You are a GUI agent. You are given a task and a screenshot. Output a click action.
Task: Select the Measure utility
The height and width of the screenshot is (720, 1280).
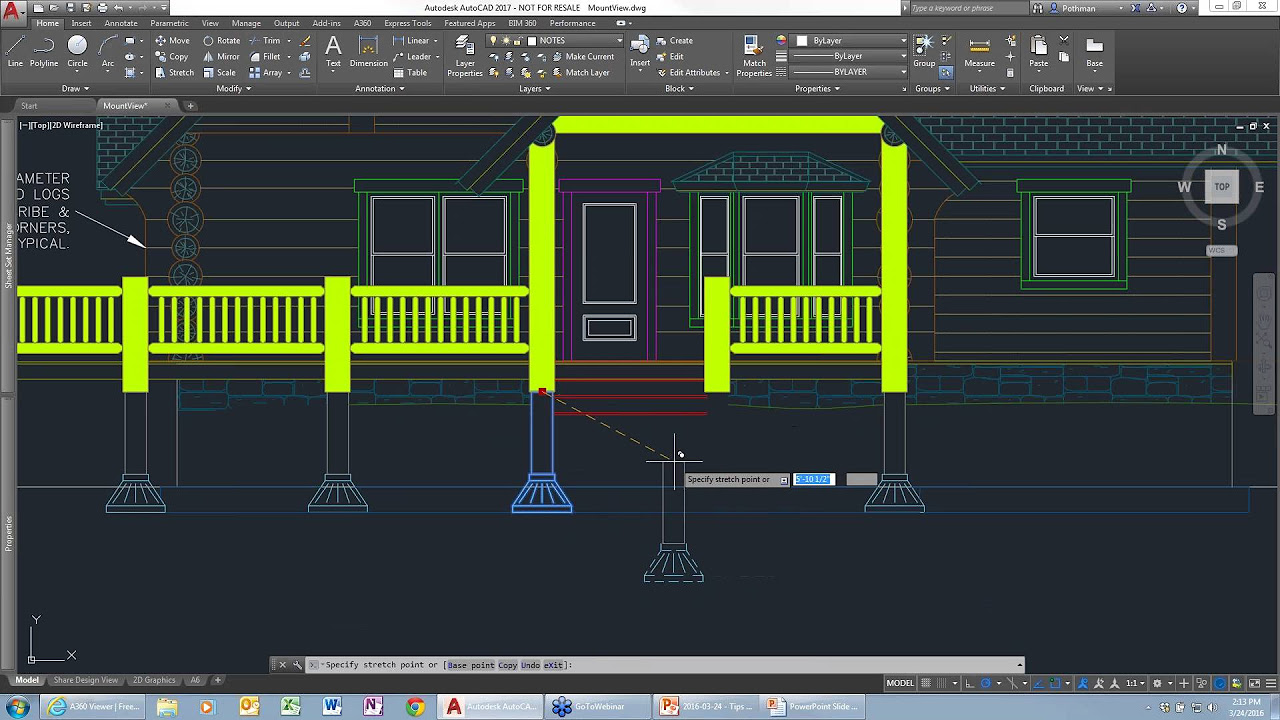tap(979, 52)
